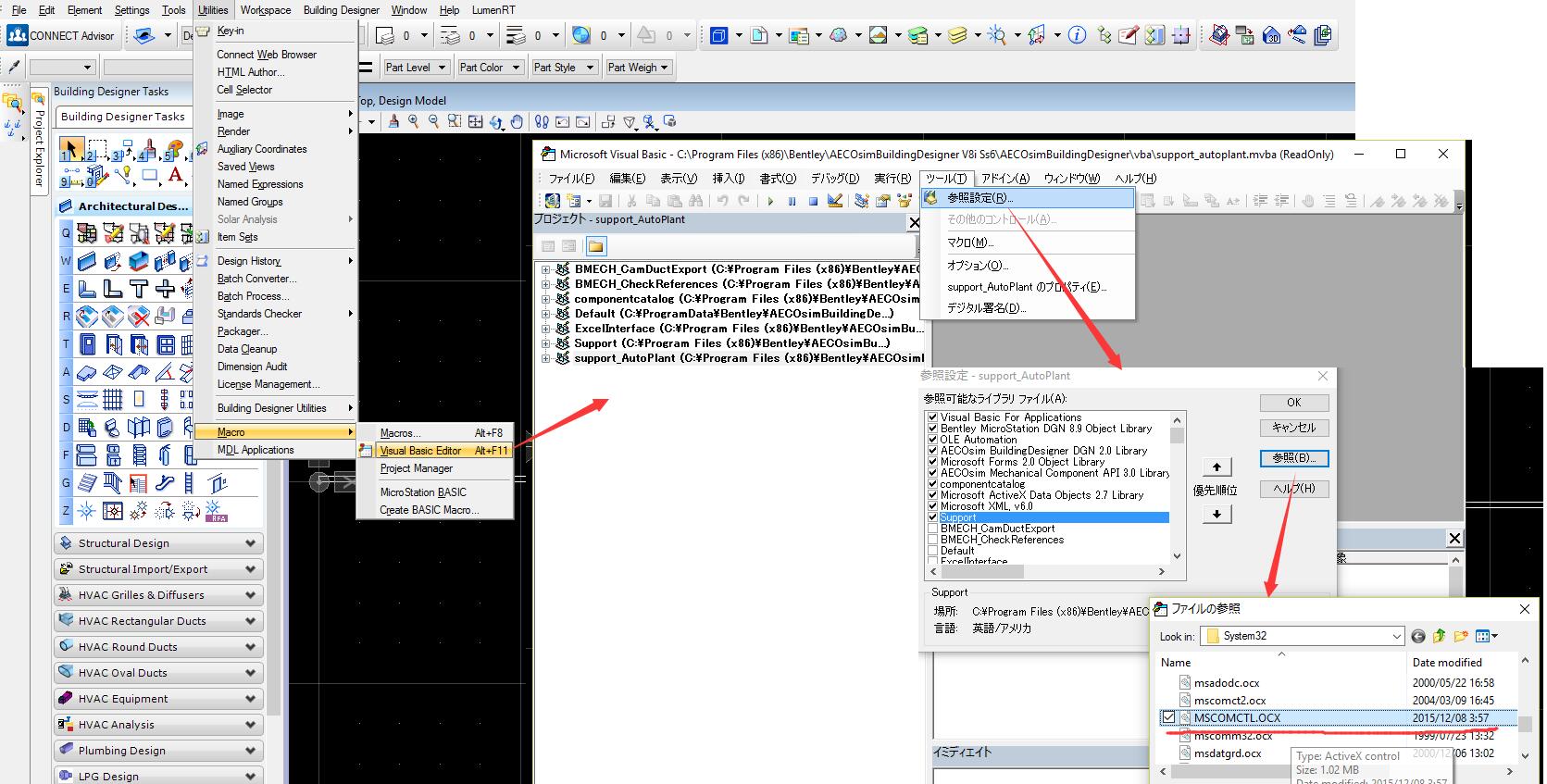Click the 参照(B)... browse button

(x=1294, y=458)
